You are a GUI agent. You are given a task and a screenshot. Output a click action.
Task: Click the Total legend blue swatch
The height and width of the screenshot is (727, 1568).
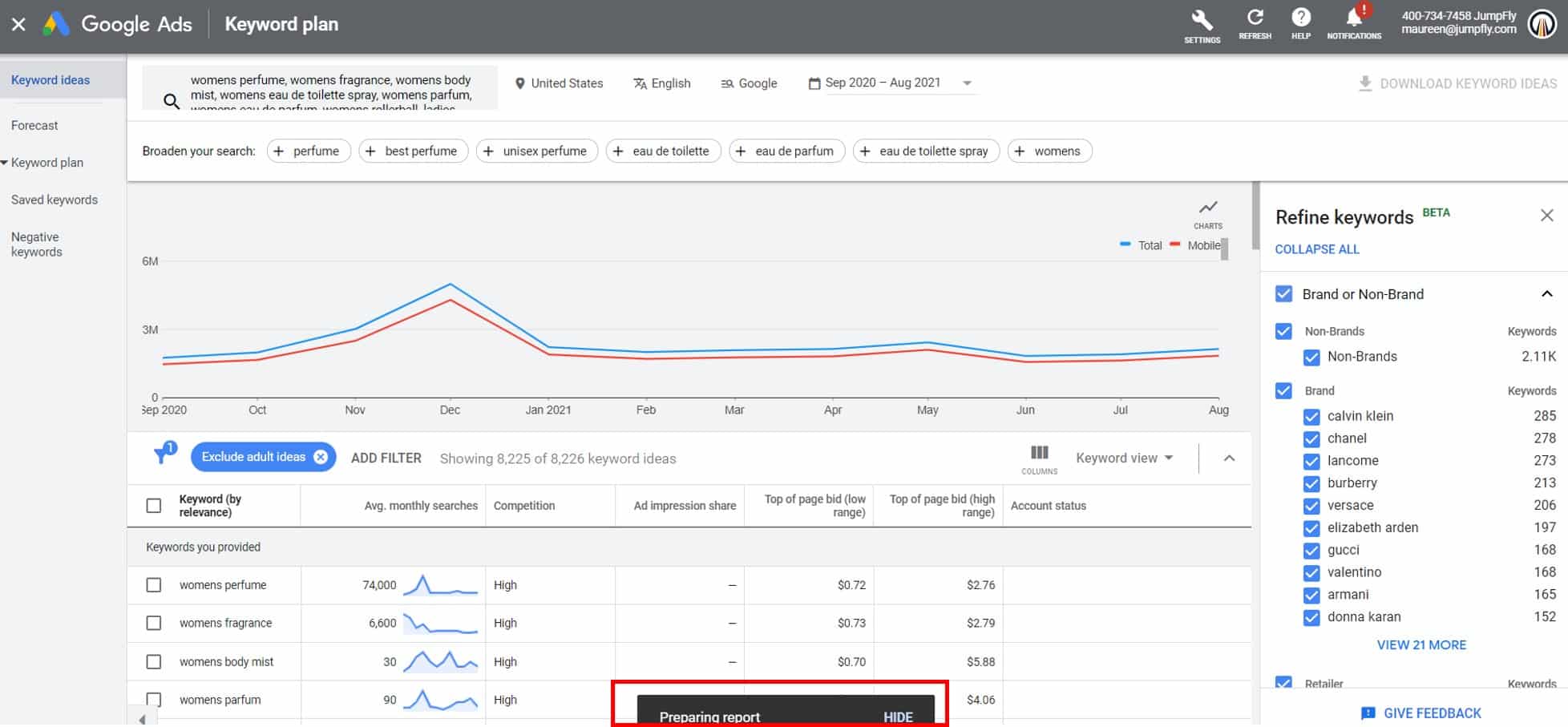(x=1125, y=244)
